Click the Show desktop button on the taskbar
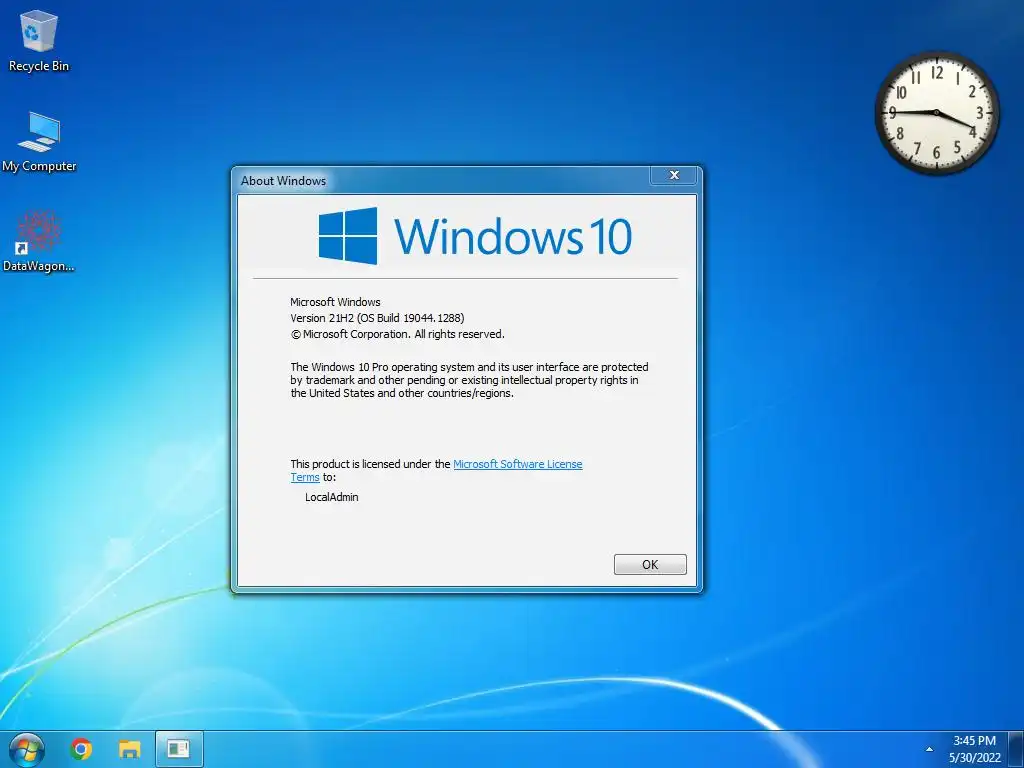 (1017, 749)
